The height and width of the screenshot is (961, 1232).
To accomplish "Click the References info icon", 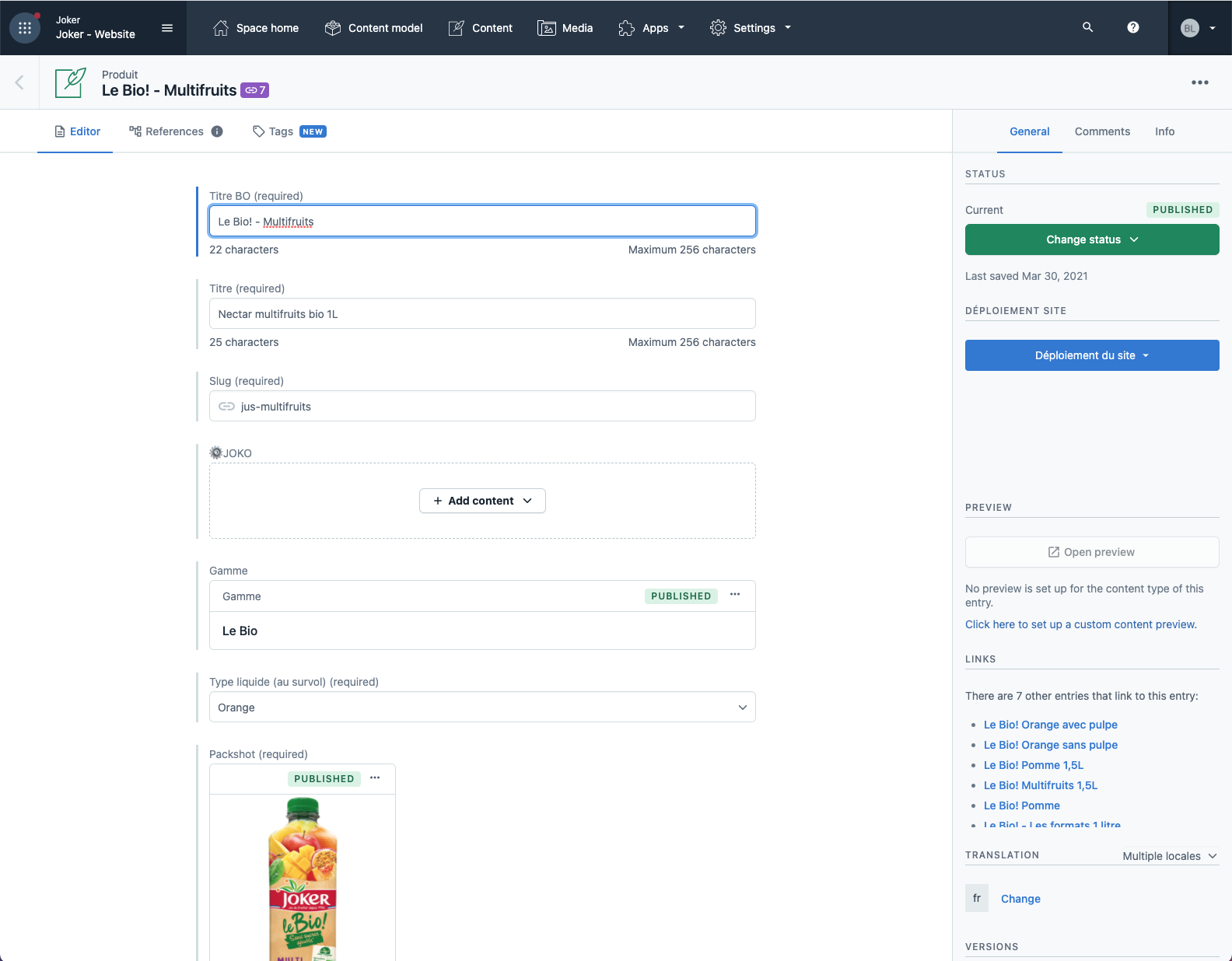I will (217, 131).
